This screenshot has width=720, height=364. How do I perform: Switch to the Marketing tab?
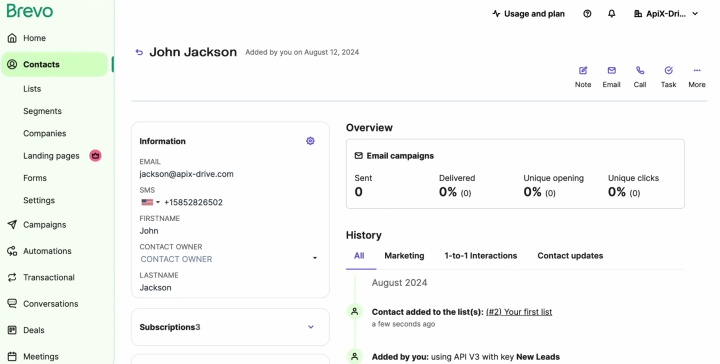pos(405,256)
